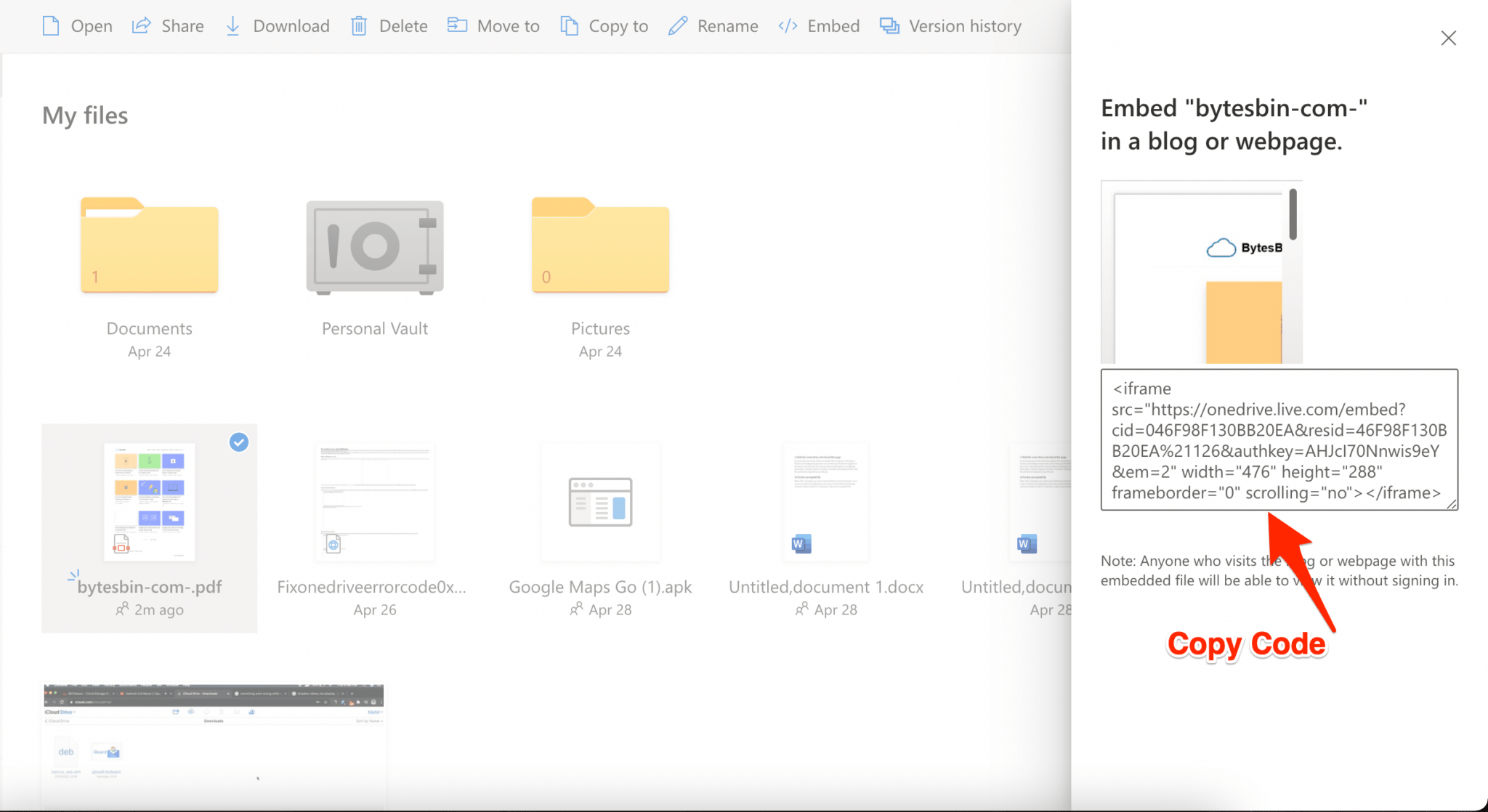Select the Fixonedriveerrorcode0x file thumbnail
Image resolution: width=1488 pixels, height=812 pixels.
coord(375,502)
